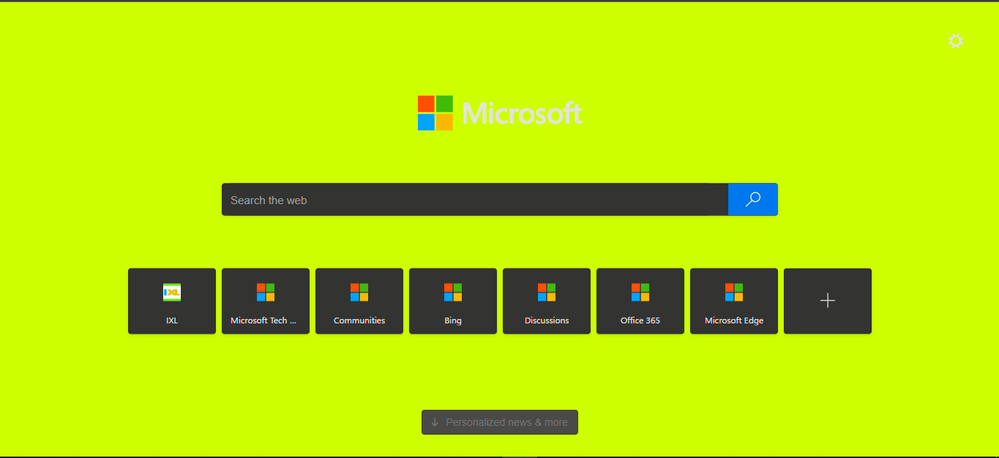Open the Bing quick link tile
999x458 pixels.
(453, 301)
